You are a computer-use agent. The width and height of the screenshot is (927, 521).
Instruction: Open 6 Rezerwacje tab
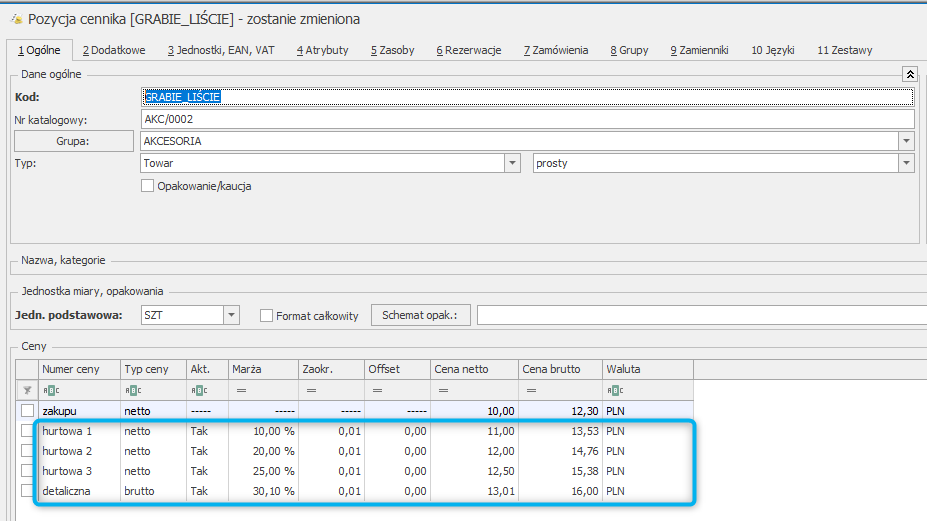click(469, 50)
